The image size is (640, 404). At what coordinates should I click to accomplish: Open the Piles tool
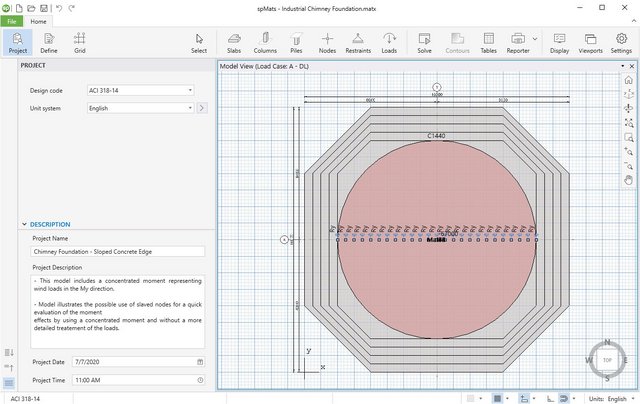296,43
